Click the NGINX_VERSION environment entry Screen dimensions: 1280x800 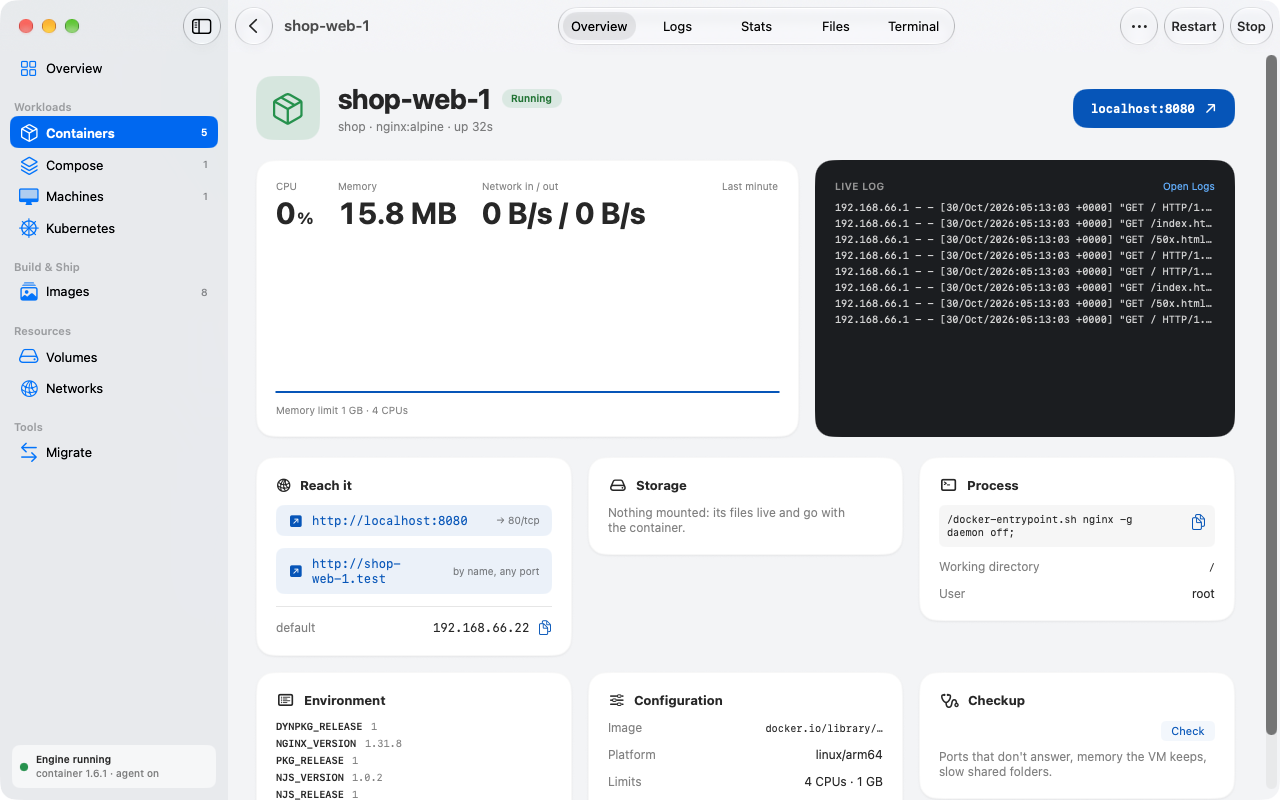click(x=339, y=744)
